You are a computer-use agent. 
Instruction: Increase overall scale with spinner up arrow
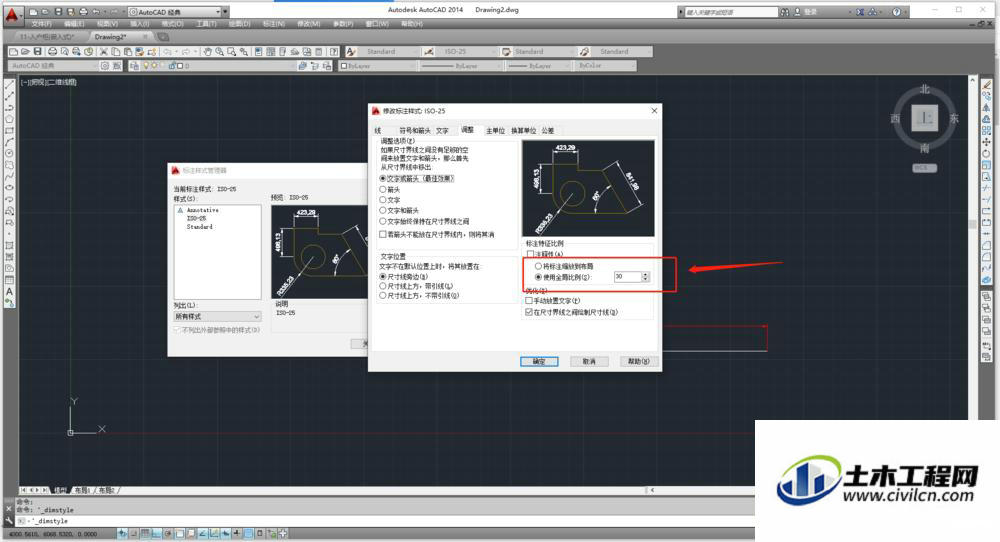[645, 274]
